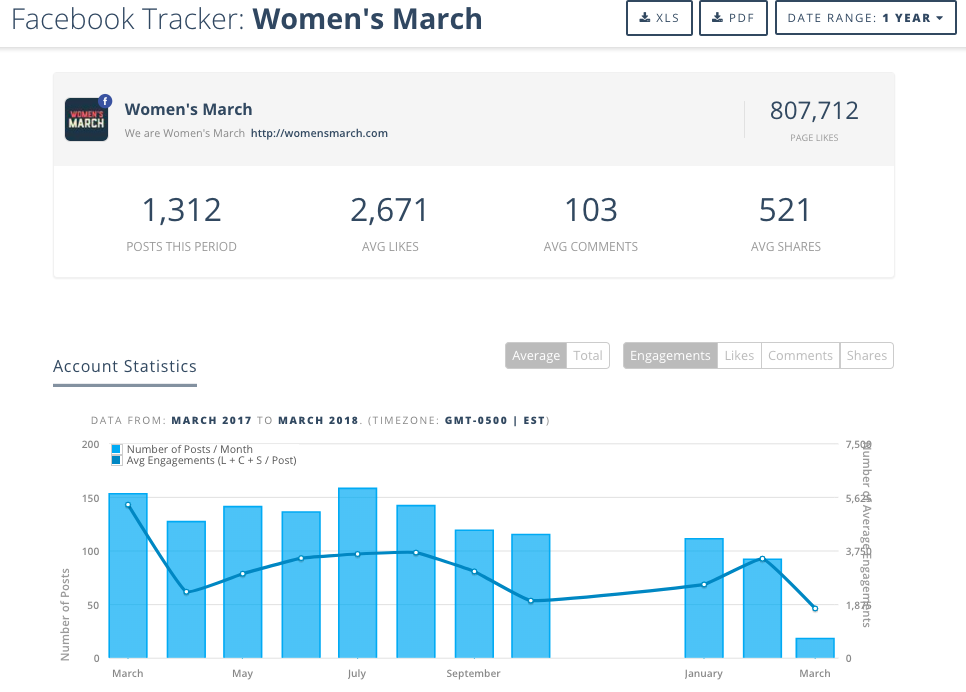This screenshot has height=692, width=966.
Task: Click the Avg Engagements (L + C + S / Post) label
Action: (x=211, y=460)
